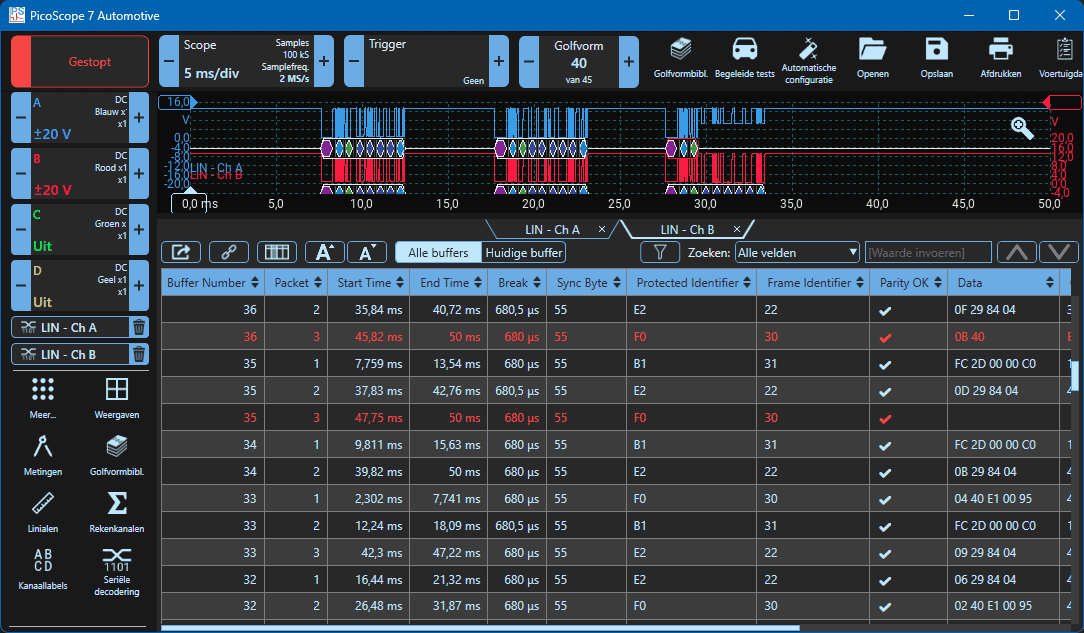Select the LIN - Ch A tab
This screenshot has height=633, width=1084.
pyautogui.click(x=552, y=230)
